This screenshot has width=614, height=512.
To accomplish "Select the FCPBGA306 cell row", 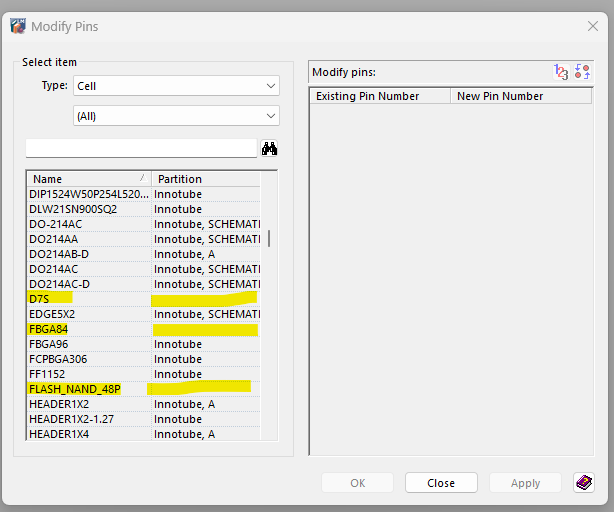I will [58, 359].
